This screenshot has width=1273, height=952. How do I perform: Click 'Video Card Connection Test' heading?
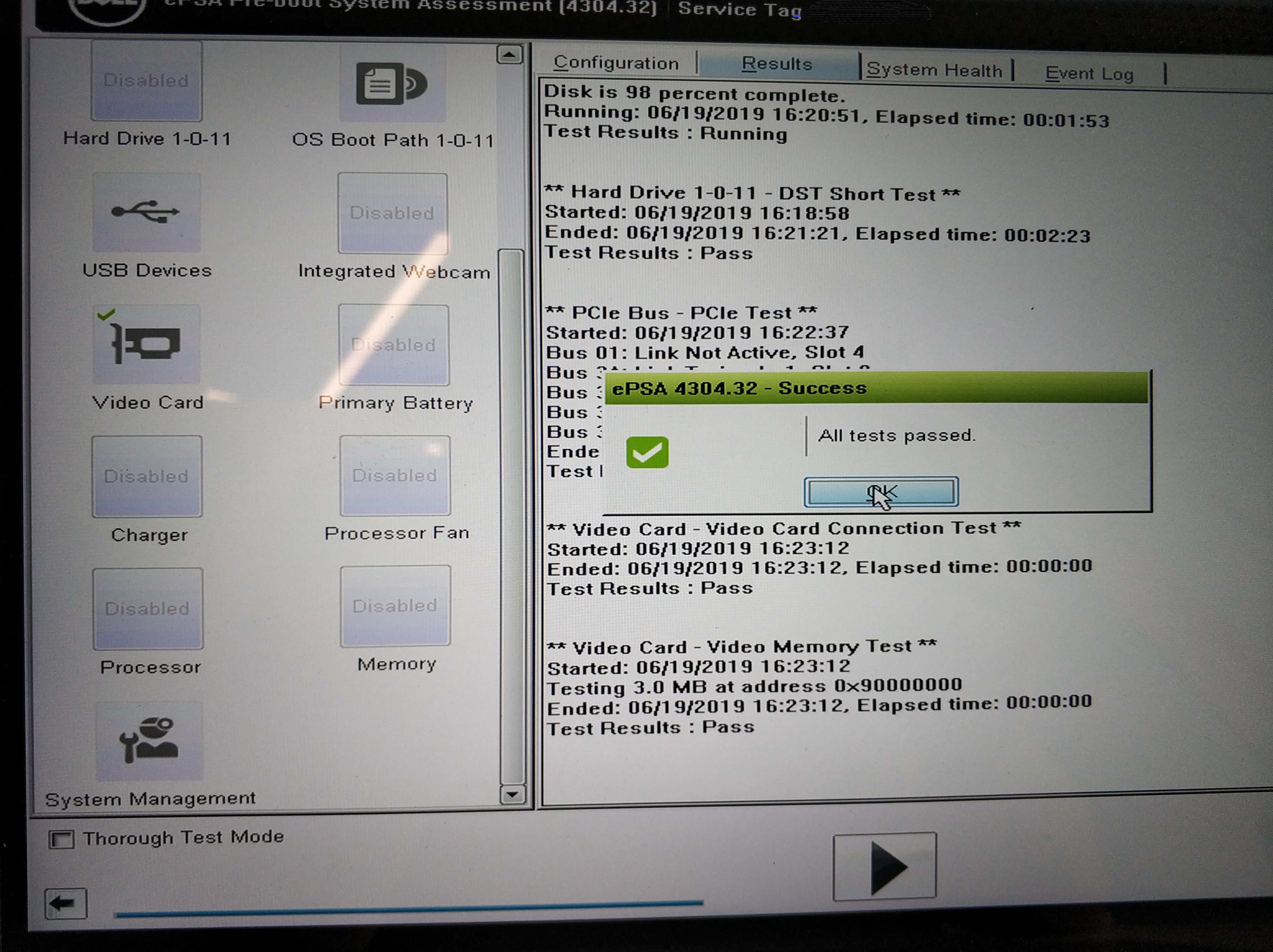784,529
